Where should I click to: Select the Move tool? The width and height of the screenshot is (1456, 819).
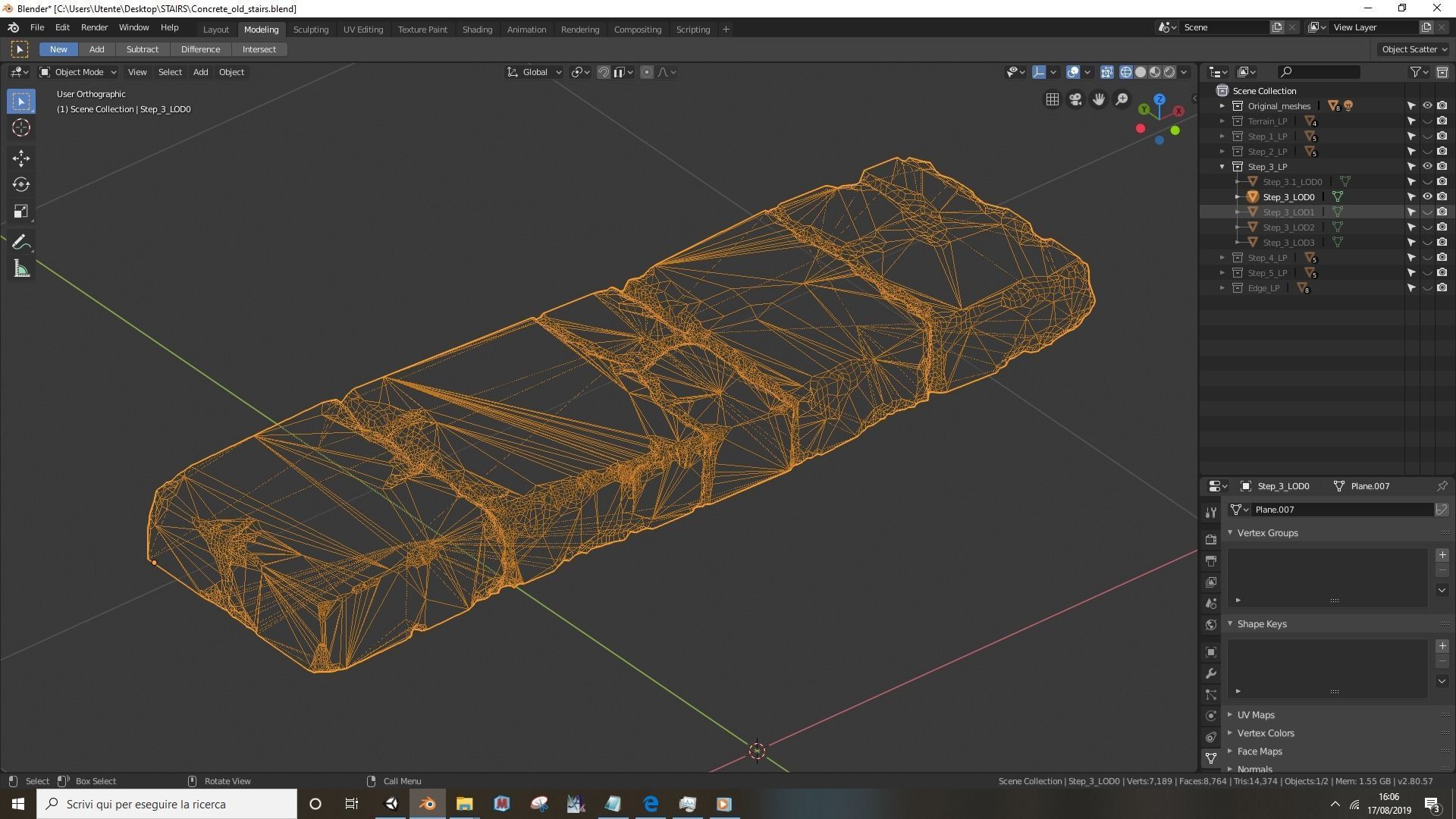pos(21,158)
